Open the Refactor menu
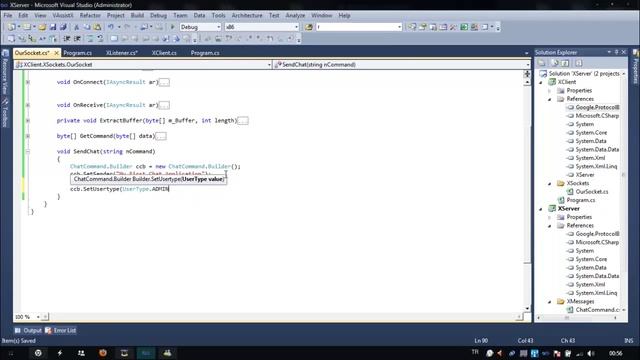 (90, 16)
